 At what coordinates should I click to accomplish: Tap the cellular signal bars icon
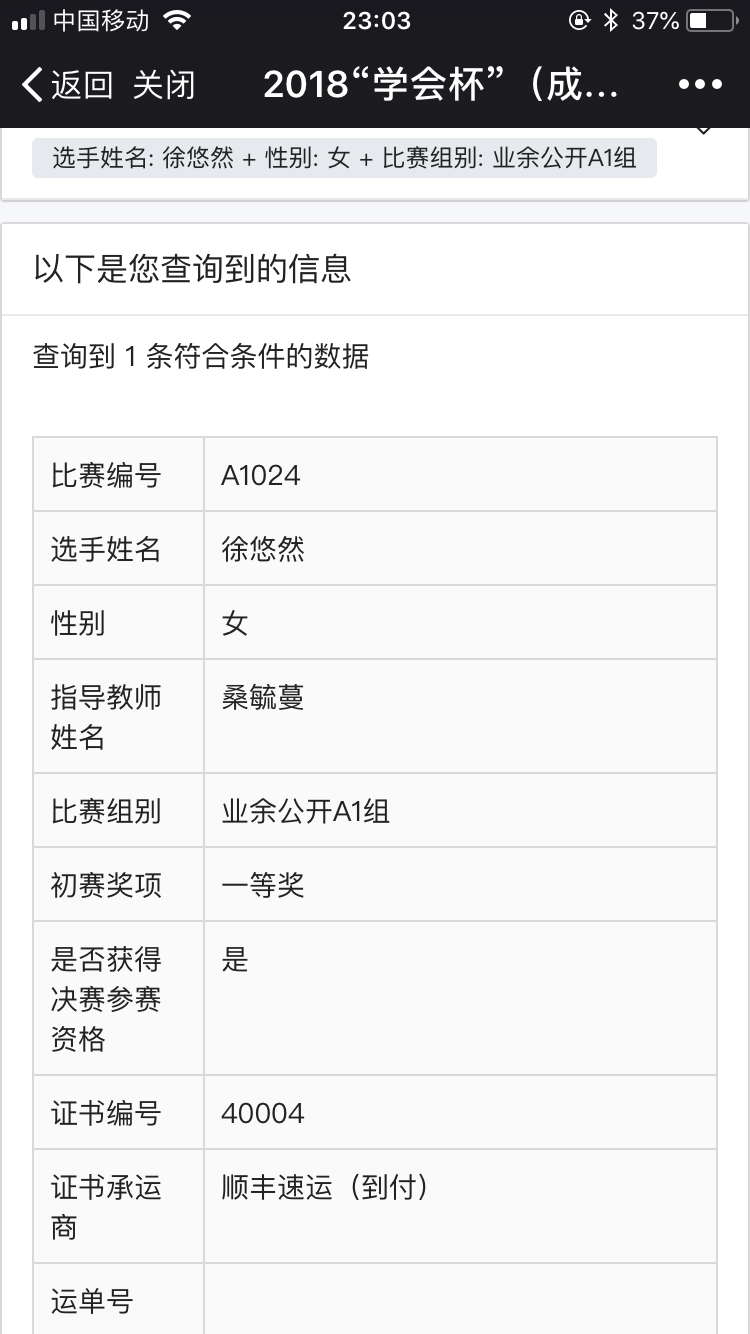coord(28,20)
